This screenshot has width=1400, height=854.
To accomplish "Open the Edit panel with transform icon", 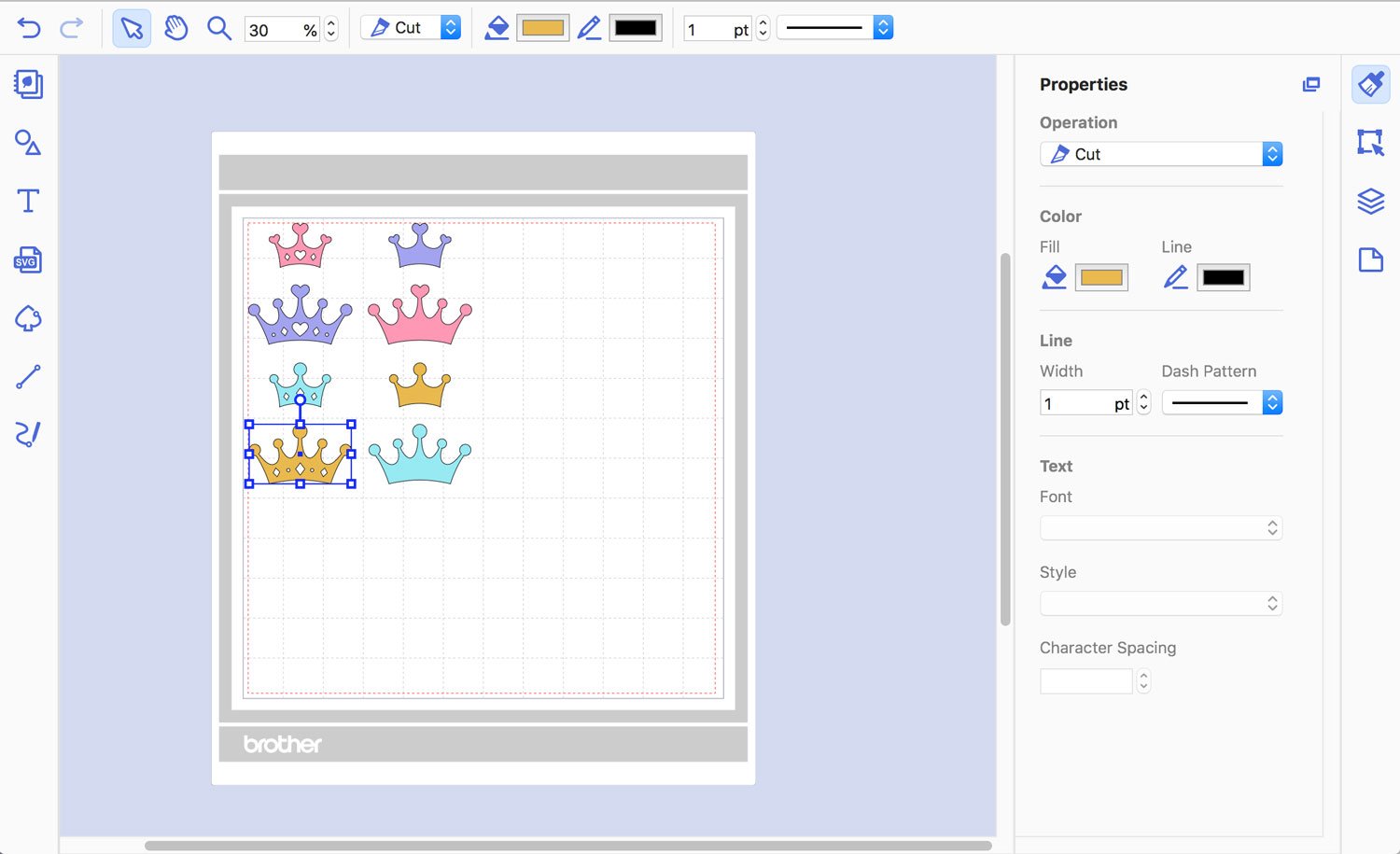I will tap(1370, 142).
